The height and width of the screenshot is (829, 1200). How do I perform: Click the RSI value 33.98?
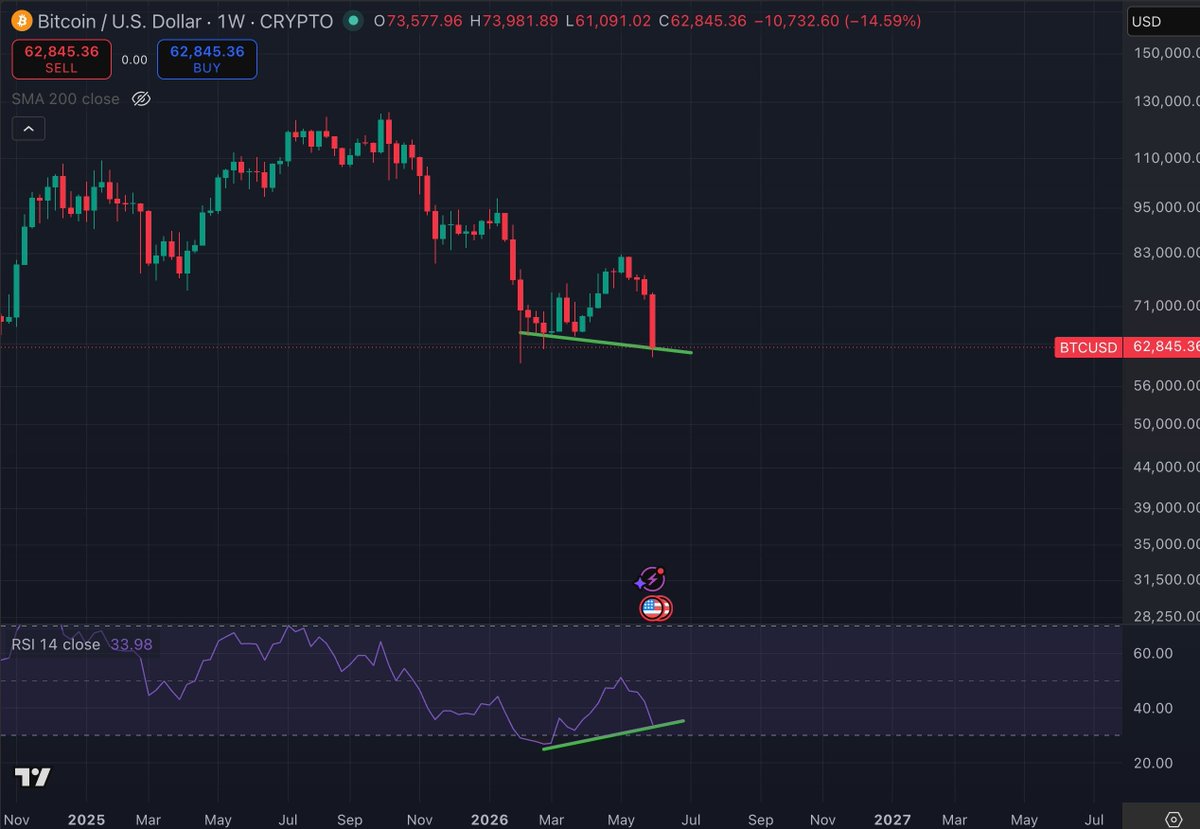click(130, 644)
